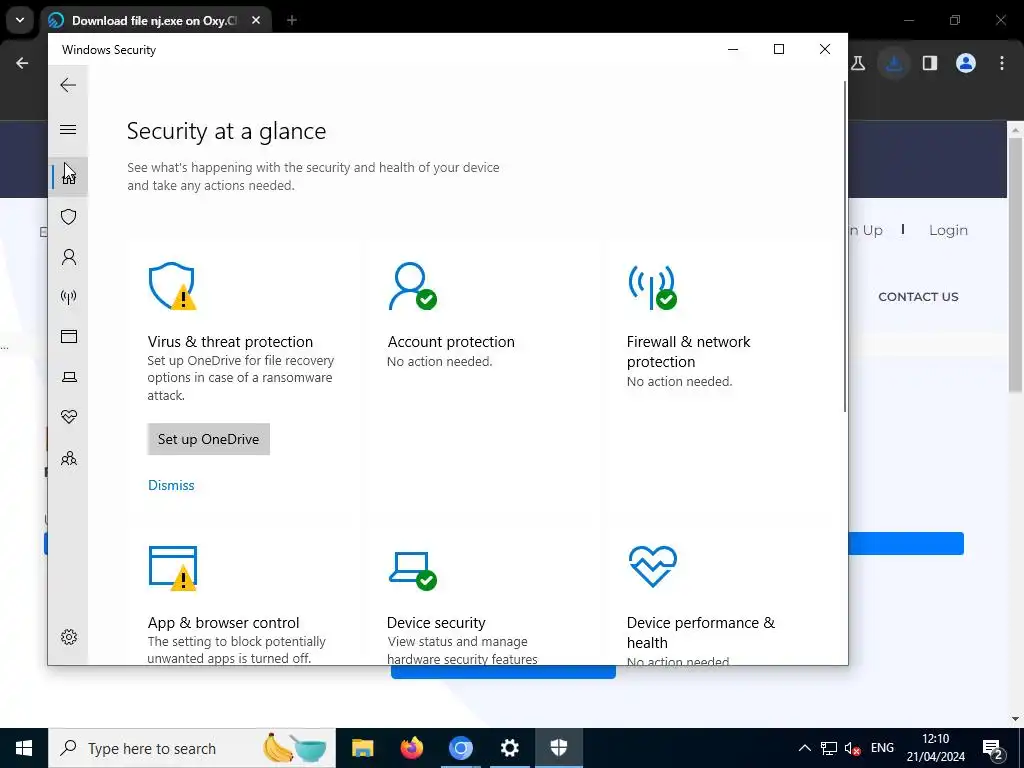Viewport: 1024px width, 768px height.
Task: Toggle the browser side panel
Action: 930,63
